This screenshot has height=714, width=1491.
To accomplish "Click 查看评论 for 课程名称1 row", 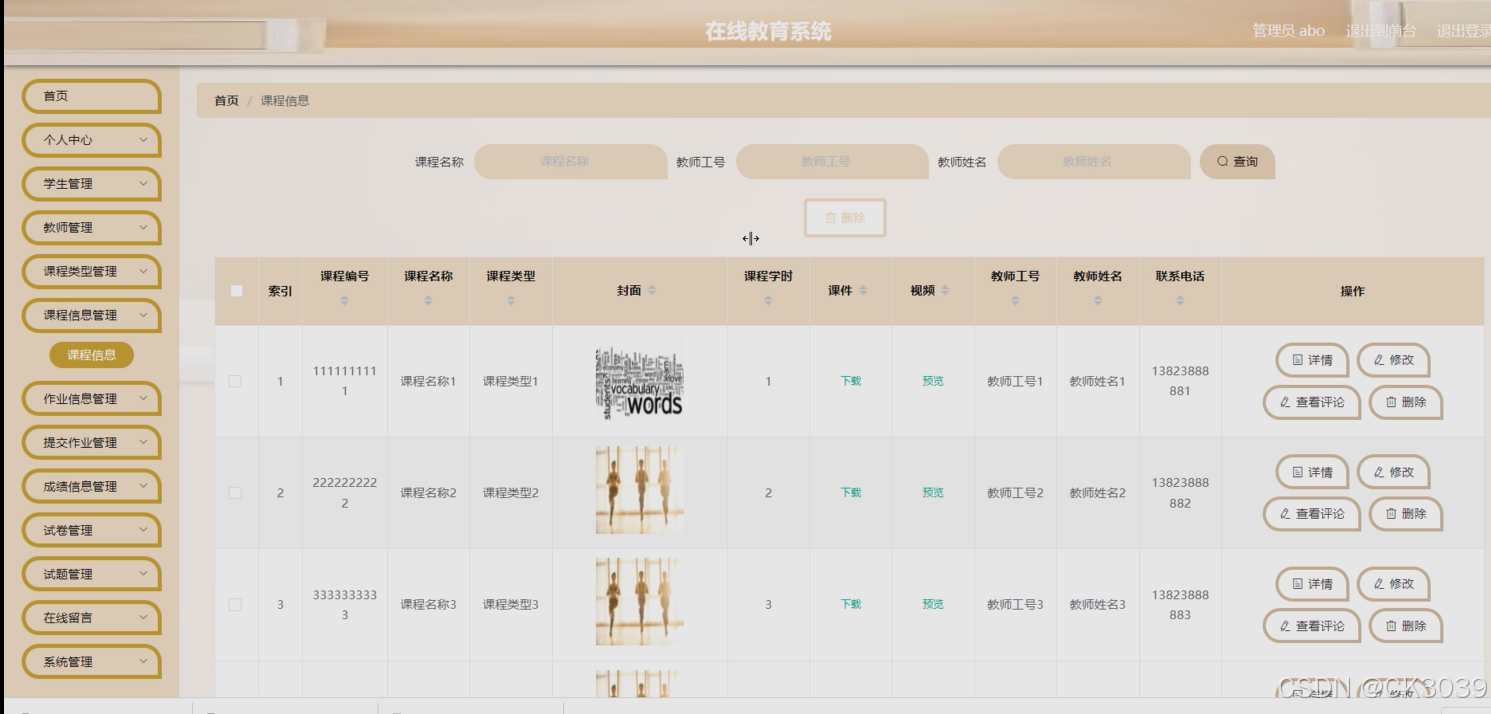I will click(x=1312, y=402).
